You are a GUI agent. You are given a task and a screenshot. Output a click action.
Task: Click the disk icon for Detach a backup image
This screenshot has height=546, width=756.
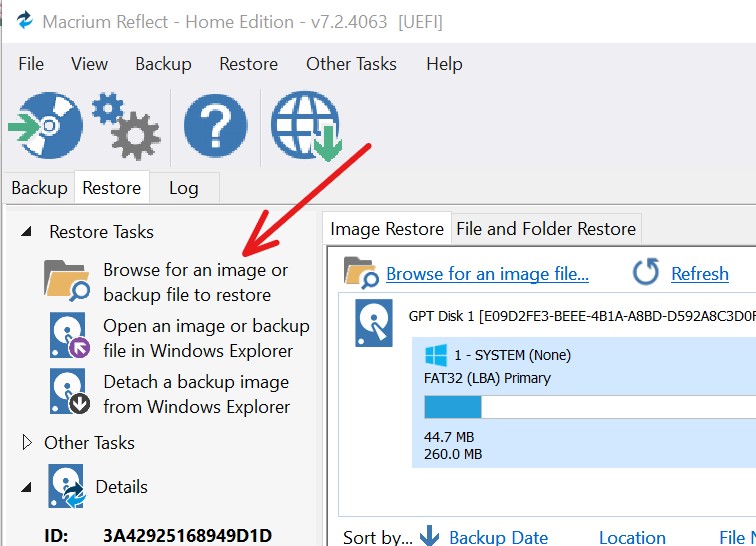click(69, 392)
